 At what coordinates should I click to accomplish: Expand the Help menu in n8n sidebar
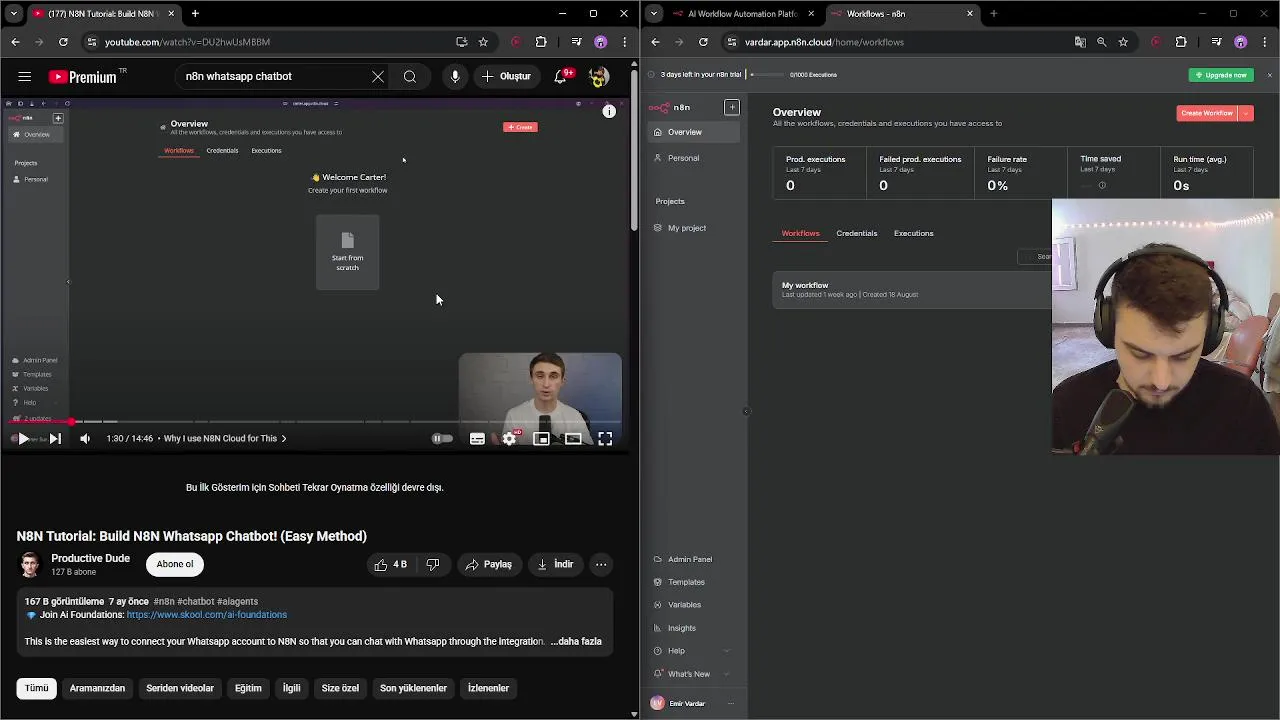[x=694, y=651]
